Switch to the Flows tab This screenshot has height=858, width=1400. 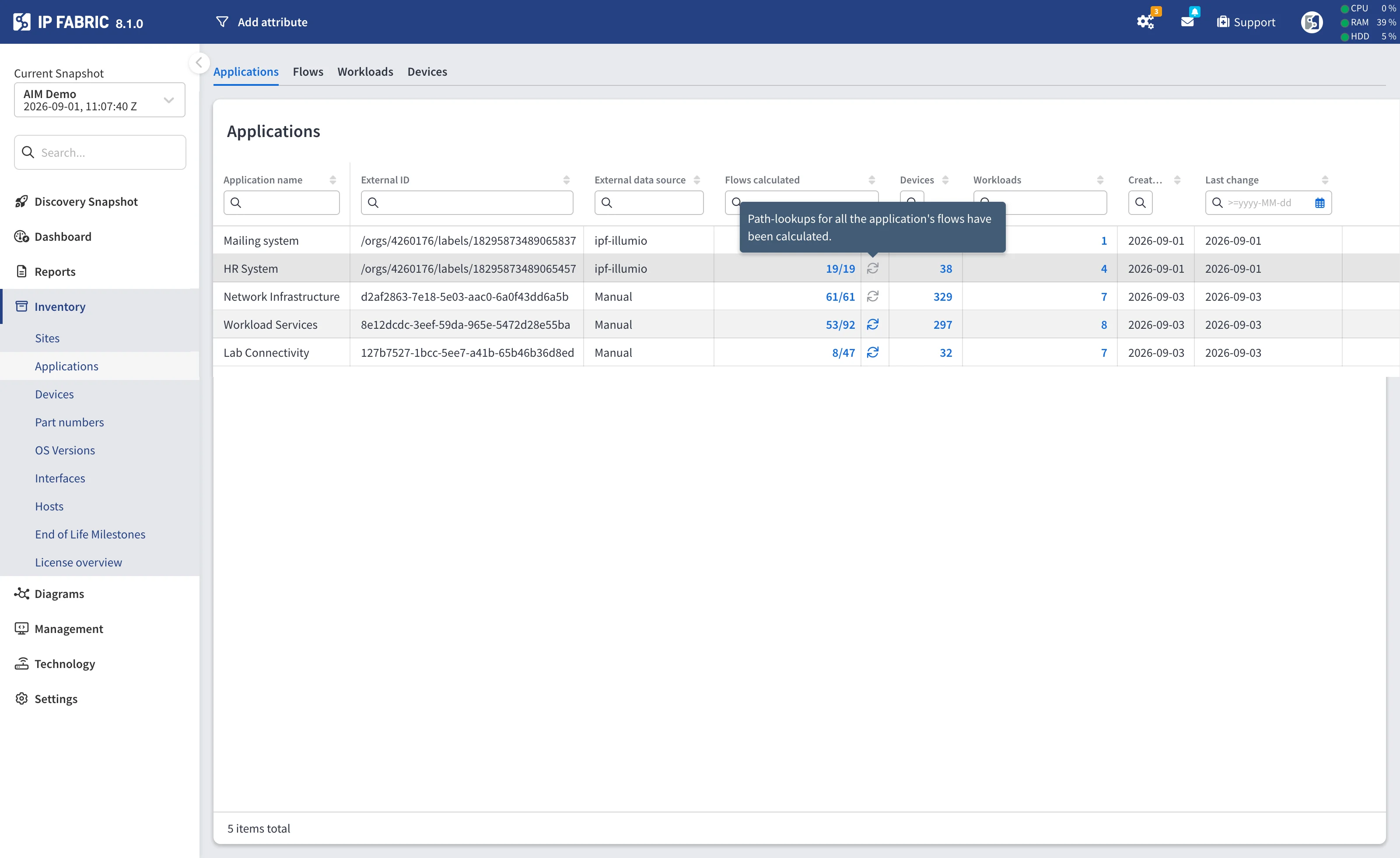point(308,72)
